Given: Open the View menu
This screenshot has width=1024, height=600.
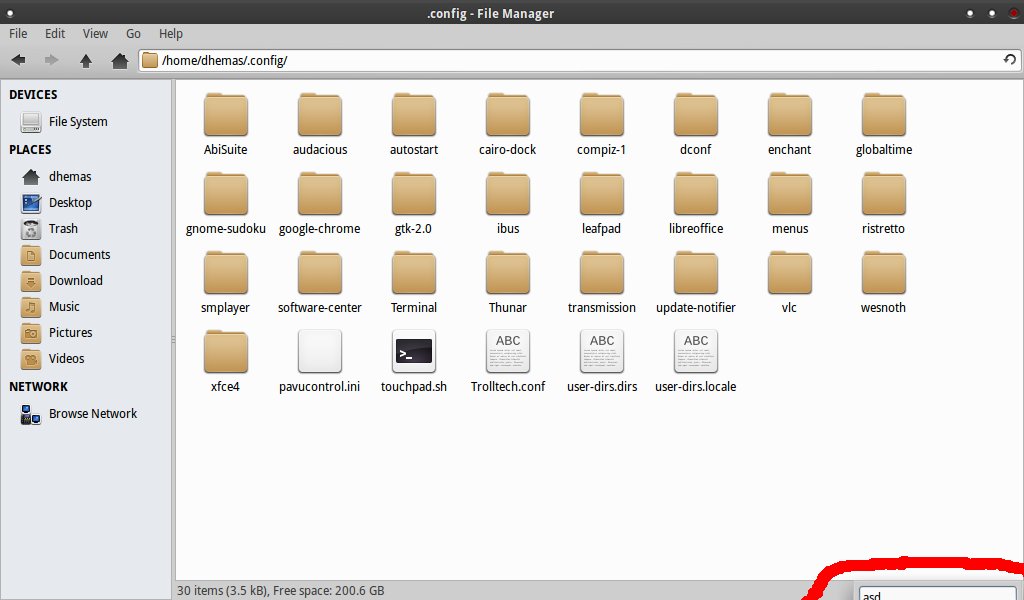Looking at the screenshot, I should tap(95, 33).
